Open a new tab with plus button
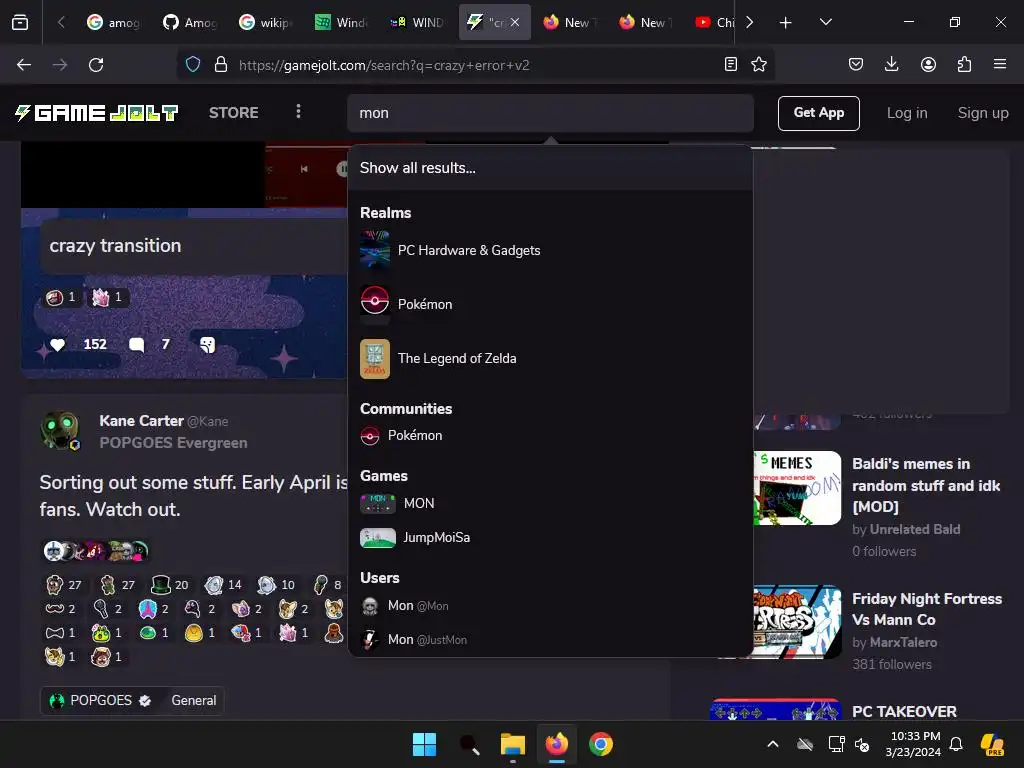The image size is (1024, 768). (786, 22)
